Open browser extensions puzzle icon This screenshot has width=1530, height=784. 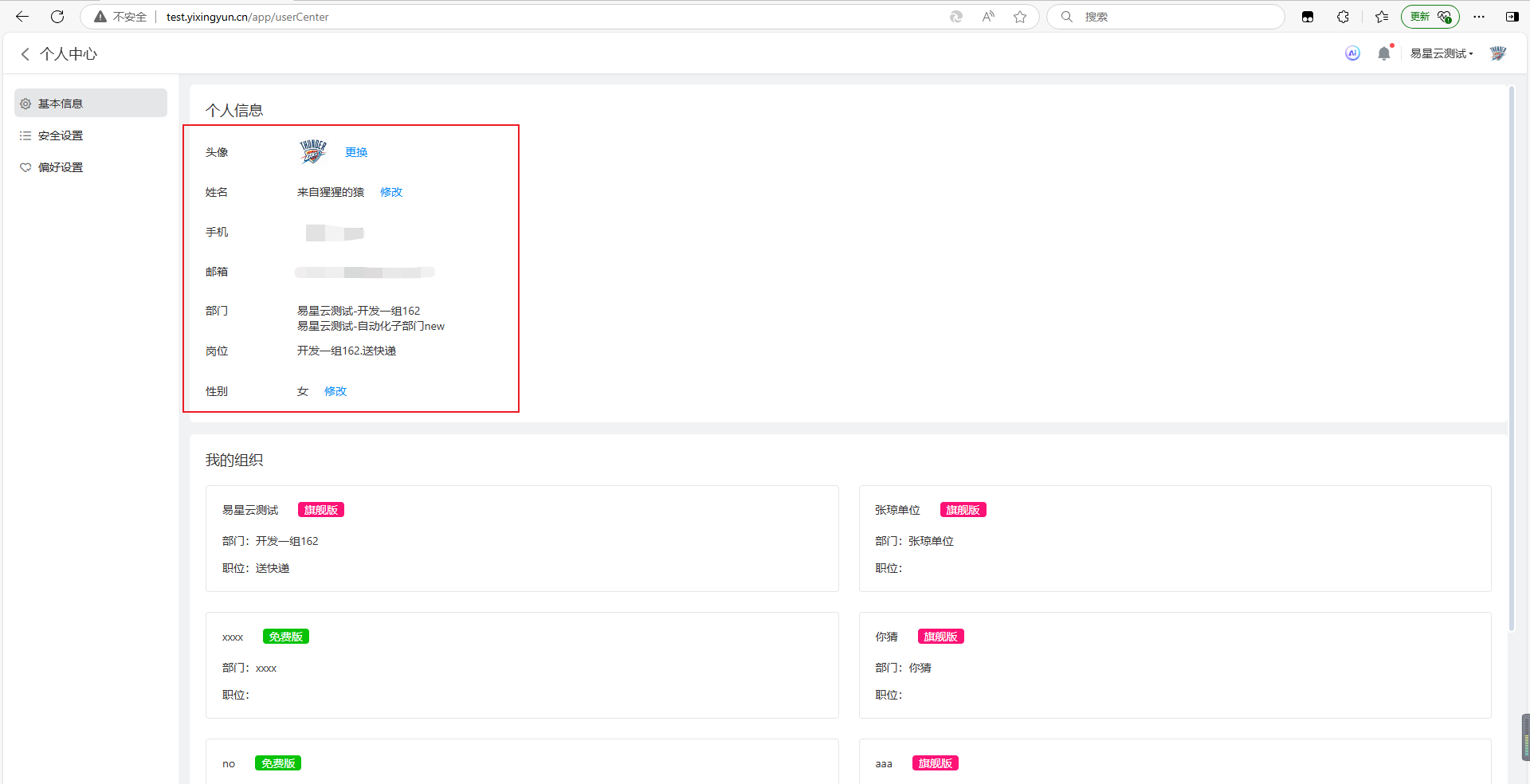coord(1343,17)
